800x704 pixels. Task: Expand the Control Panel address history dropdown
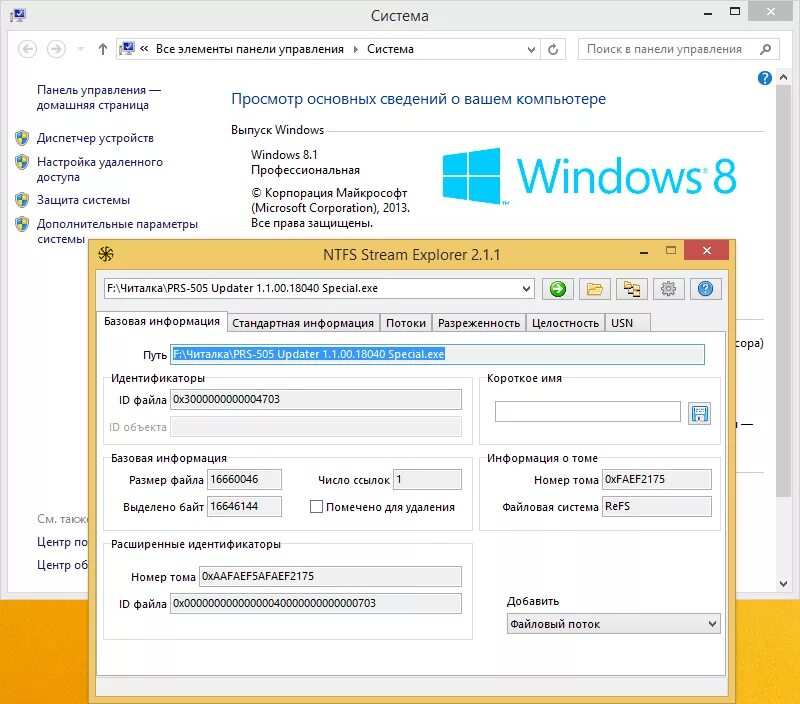tap(531, 49)
